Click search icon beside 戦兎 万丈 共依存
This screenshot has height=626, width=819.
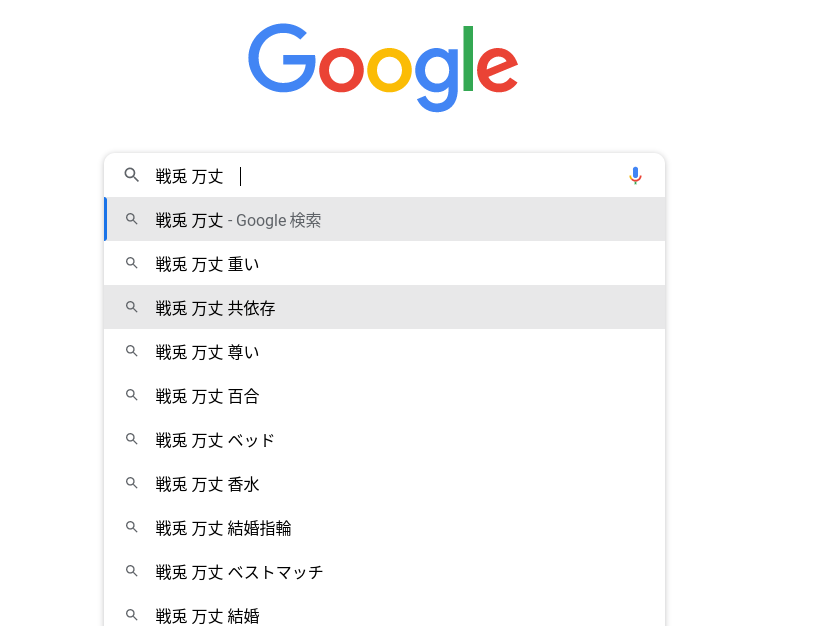pos(131,308)
